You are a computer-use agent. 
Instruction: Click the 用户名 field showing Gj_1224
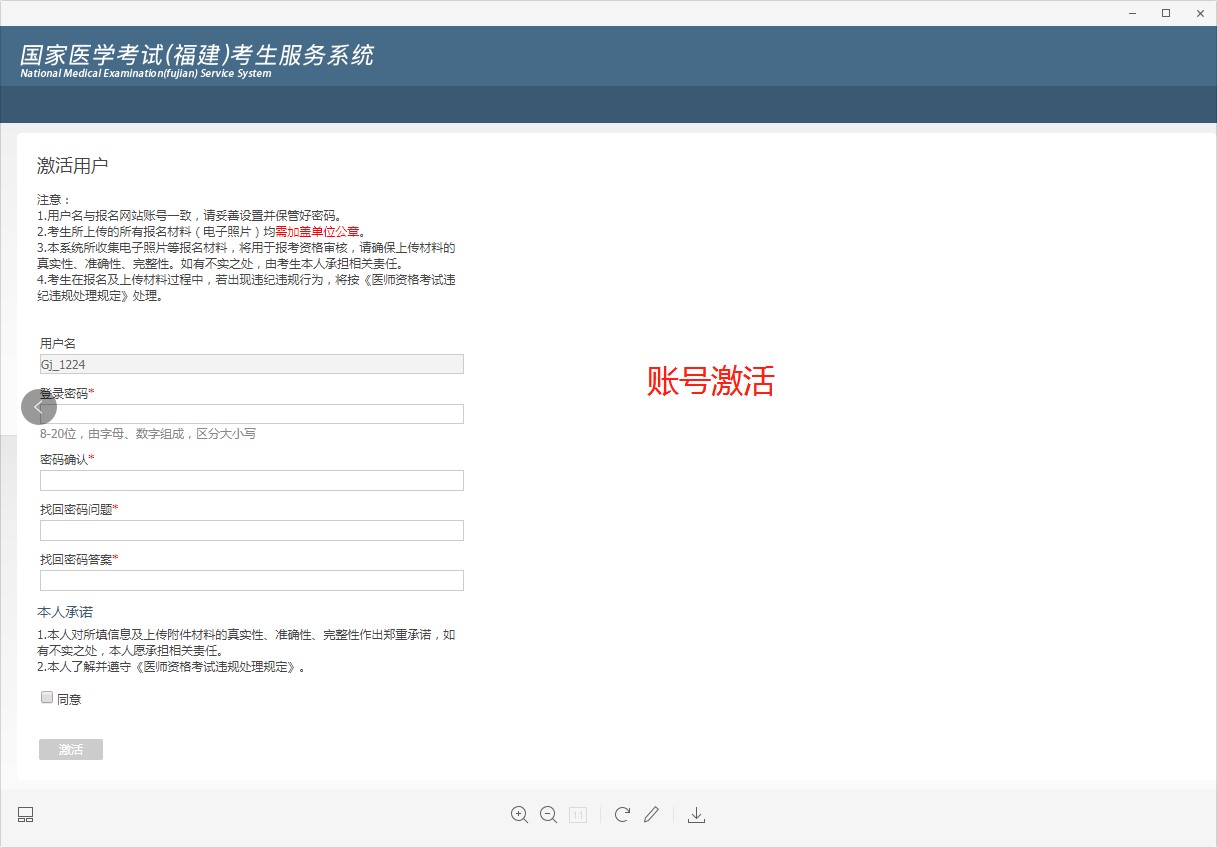[252, 365]
